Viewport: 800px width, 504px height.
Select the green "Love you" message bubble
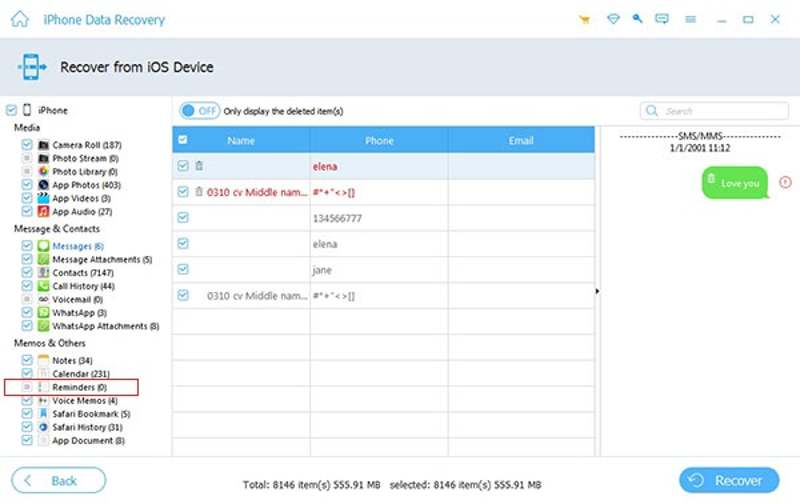[734, 182]
